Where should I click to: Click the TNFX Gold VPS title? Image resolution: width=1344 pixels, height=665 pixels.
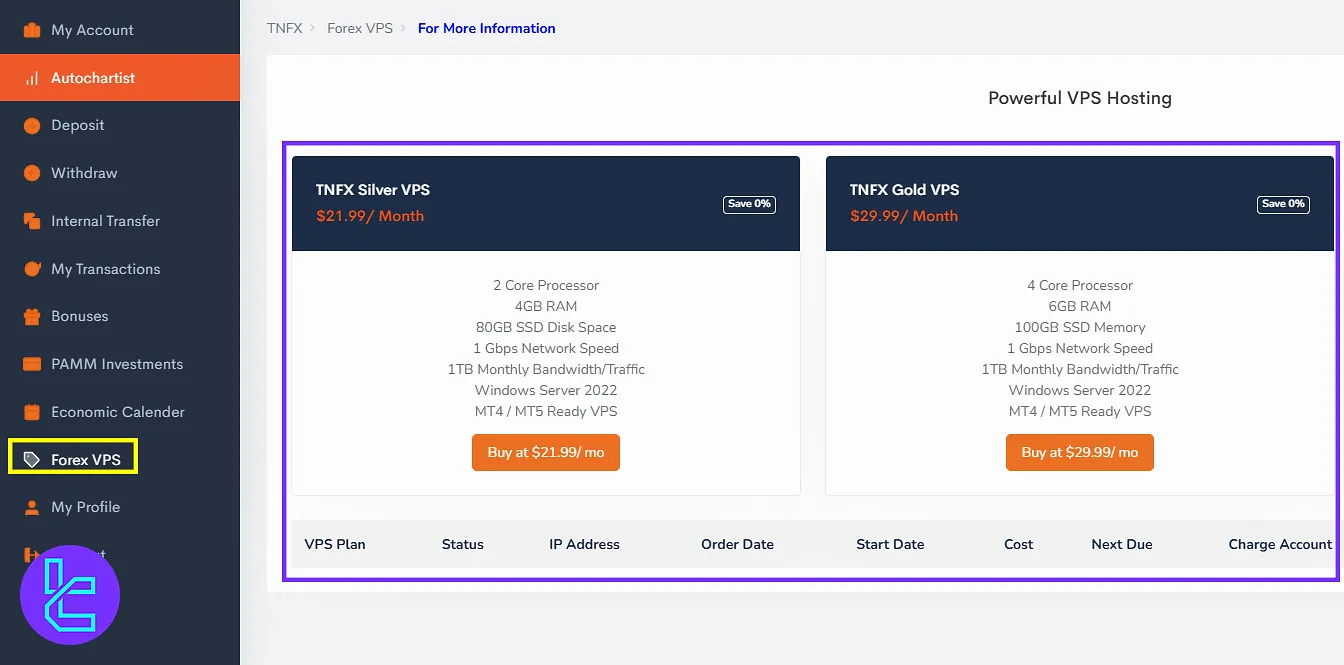(904, 190)
